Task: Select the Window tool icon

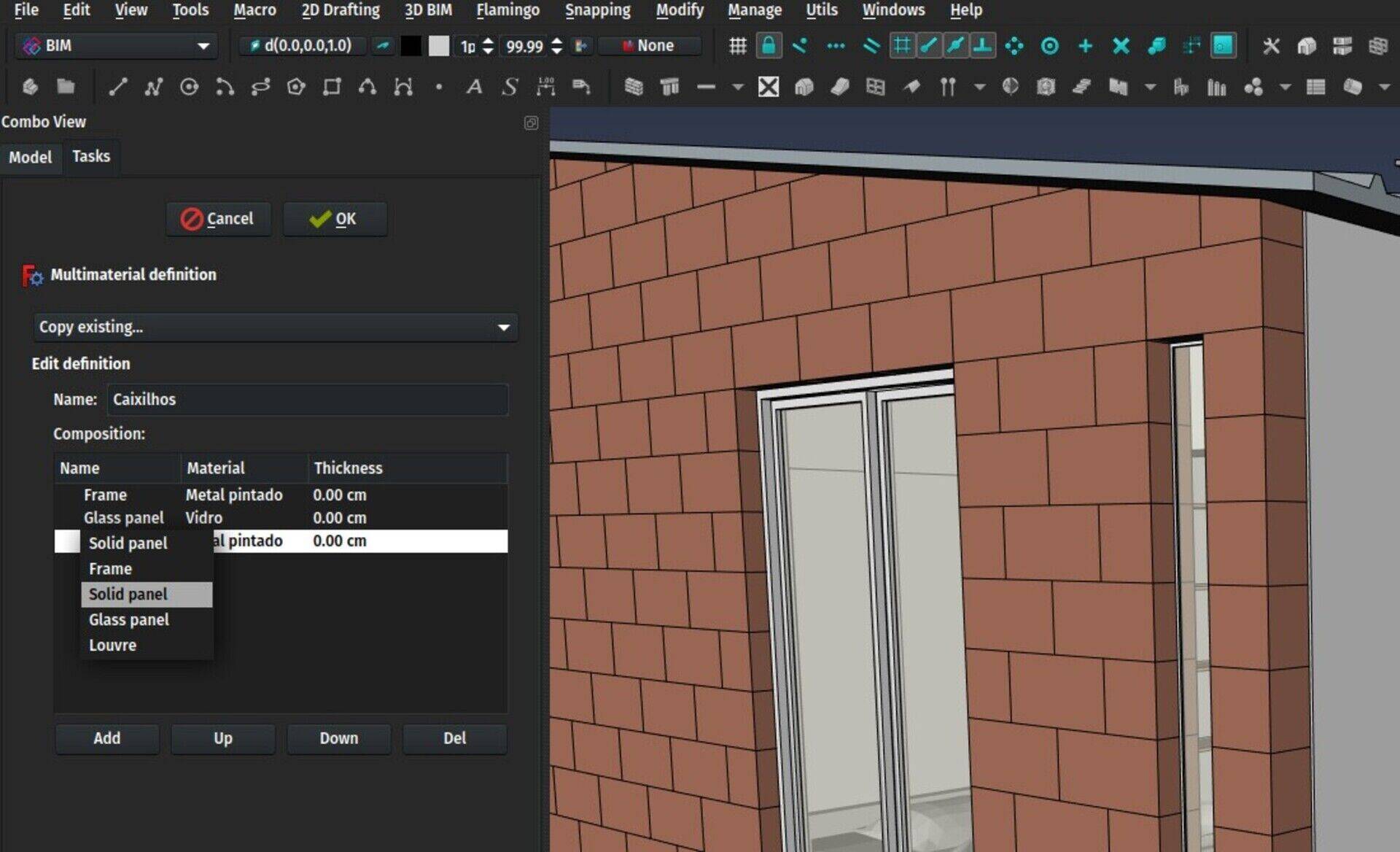Action: [x=876, y=88]
